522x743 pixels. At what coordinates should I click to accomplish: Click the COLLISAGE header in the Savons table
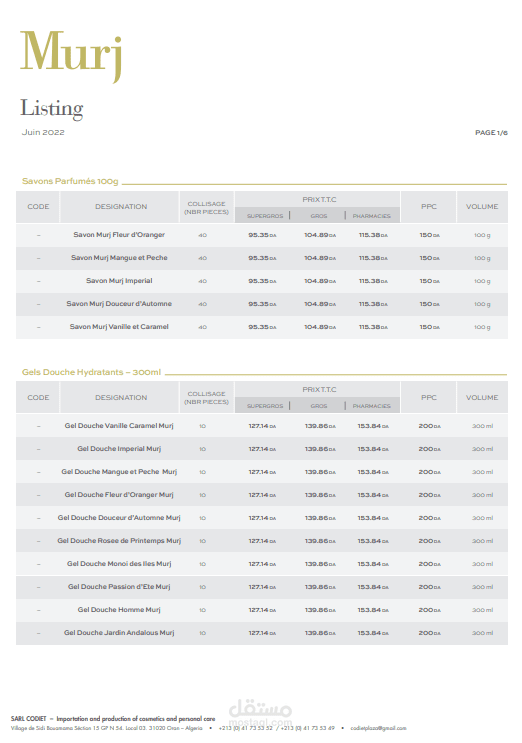(207, 208)
